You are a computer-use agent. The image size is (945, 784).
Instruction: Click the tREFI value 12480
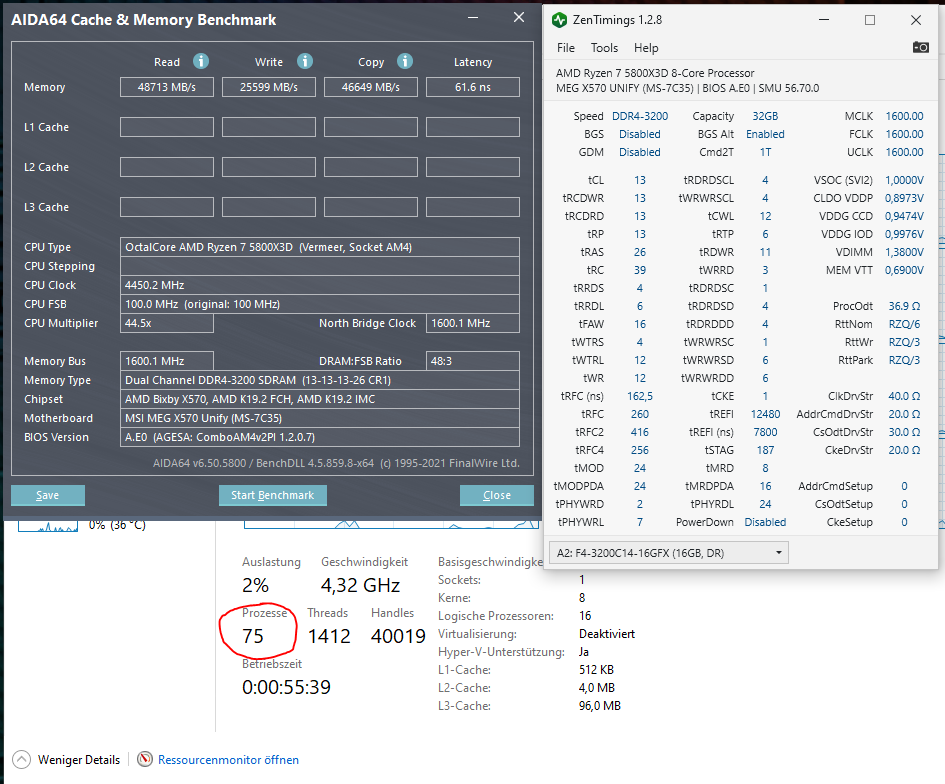(765, 414)
